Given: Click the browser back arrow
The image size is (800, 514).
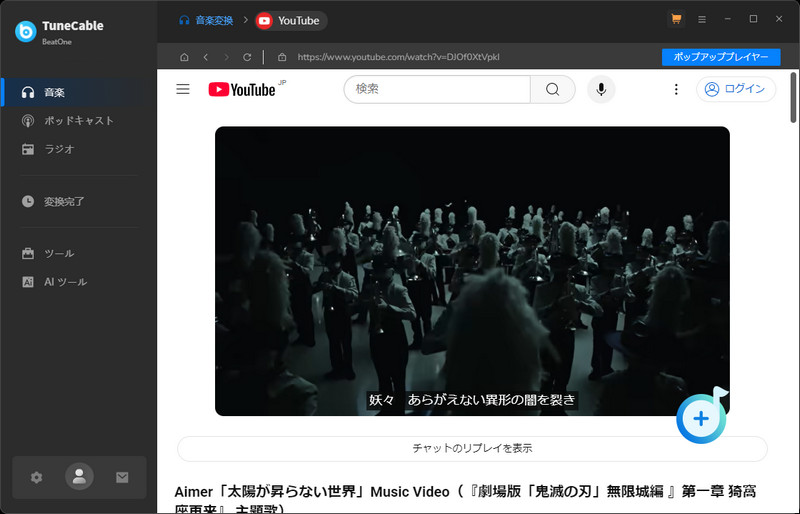Looking at the screenshot, I should click(206, 57).
